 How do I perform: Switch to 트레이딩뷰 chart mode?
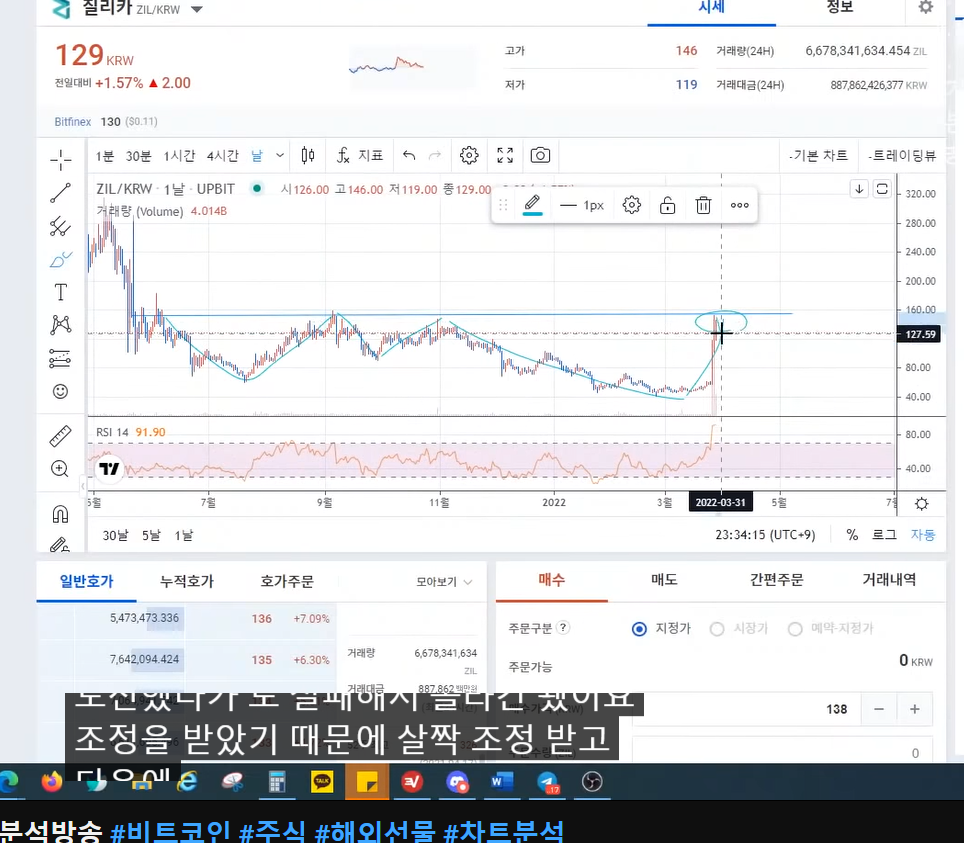coord(902,156)
